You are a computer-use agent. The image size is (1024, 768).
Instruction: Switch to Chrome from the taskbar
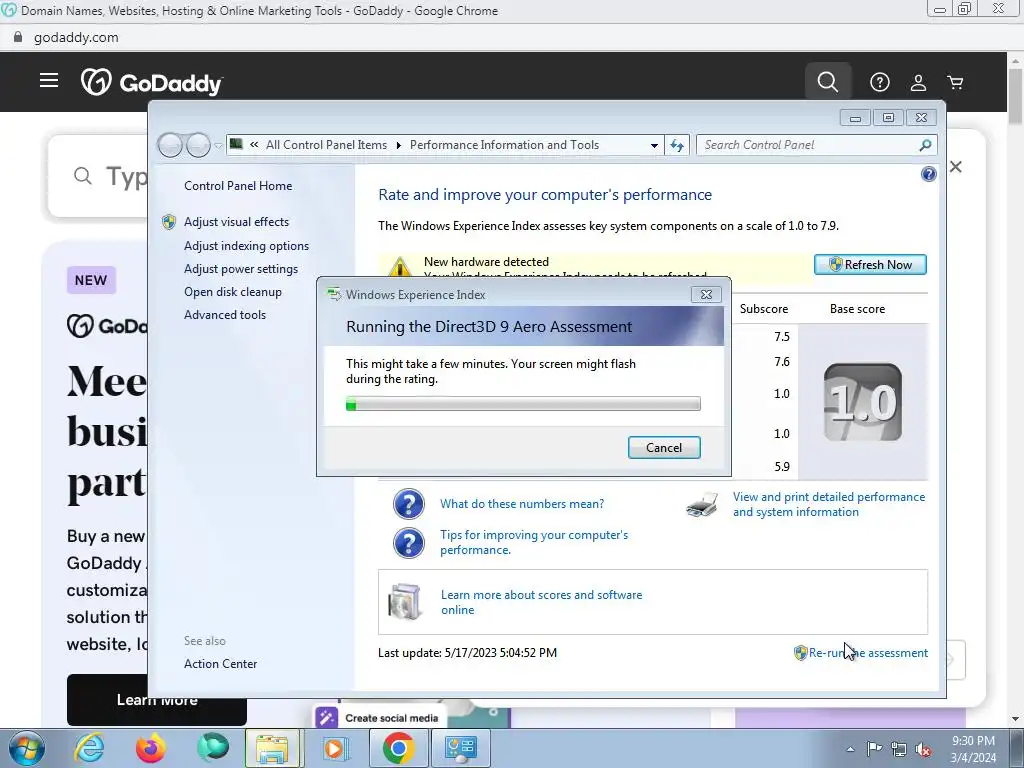click(x=398, y=748)
